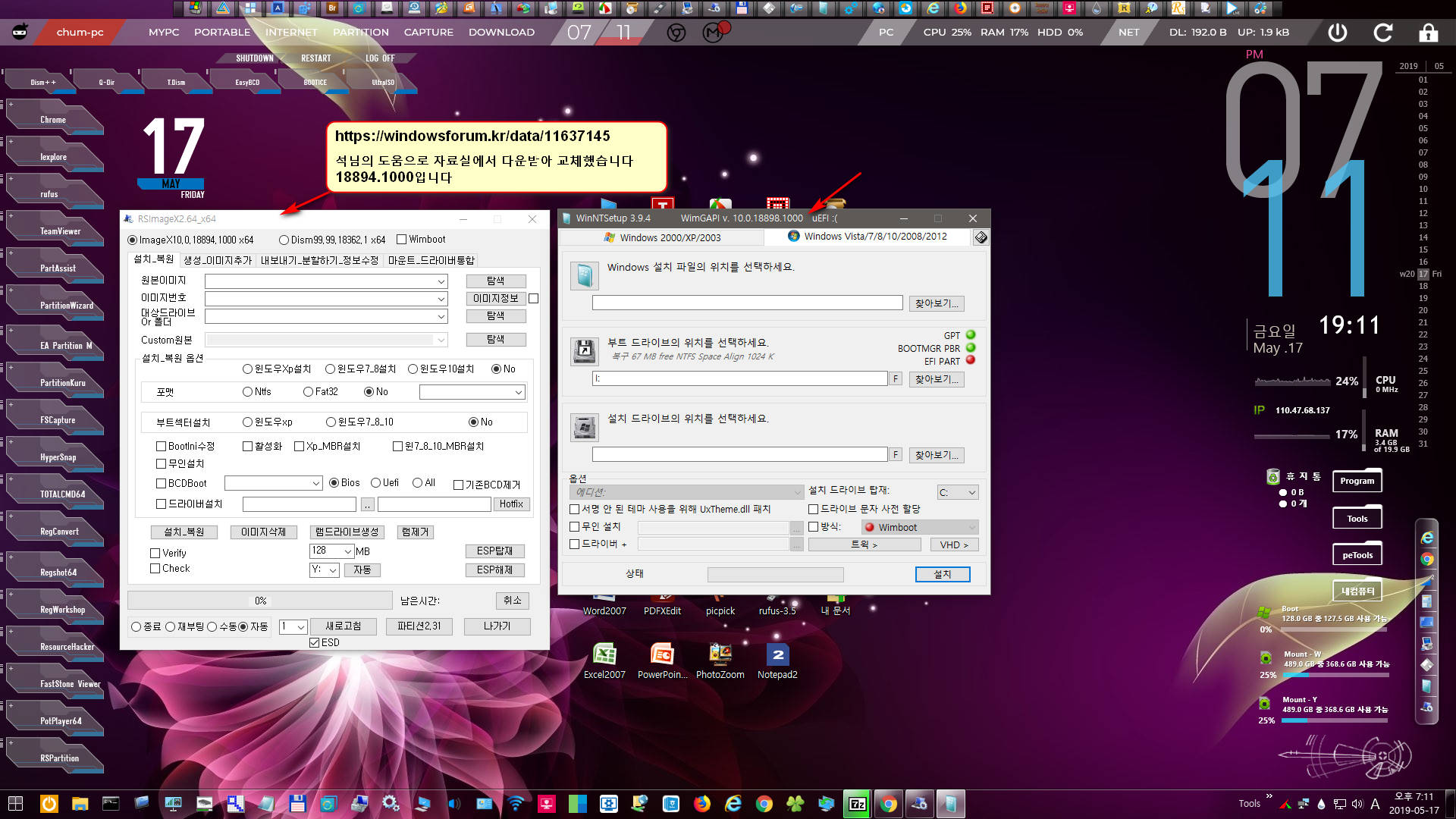Screen dimensions: 1456x819
Task: Click the 램드라이브생성 button
Action: (x=347, y=532)
